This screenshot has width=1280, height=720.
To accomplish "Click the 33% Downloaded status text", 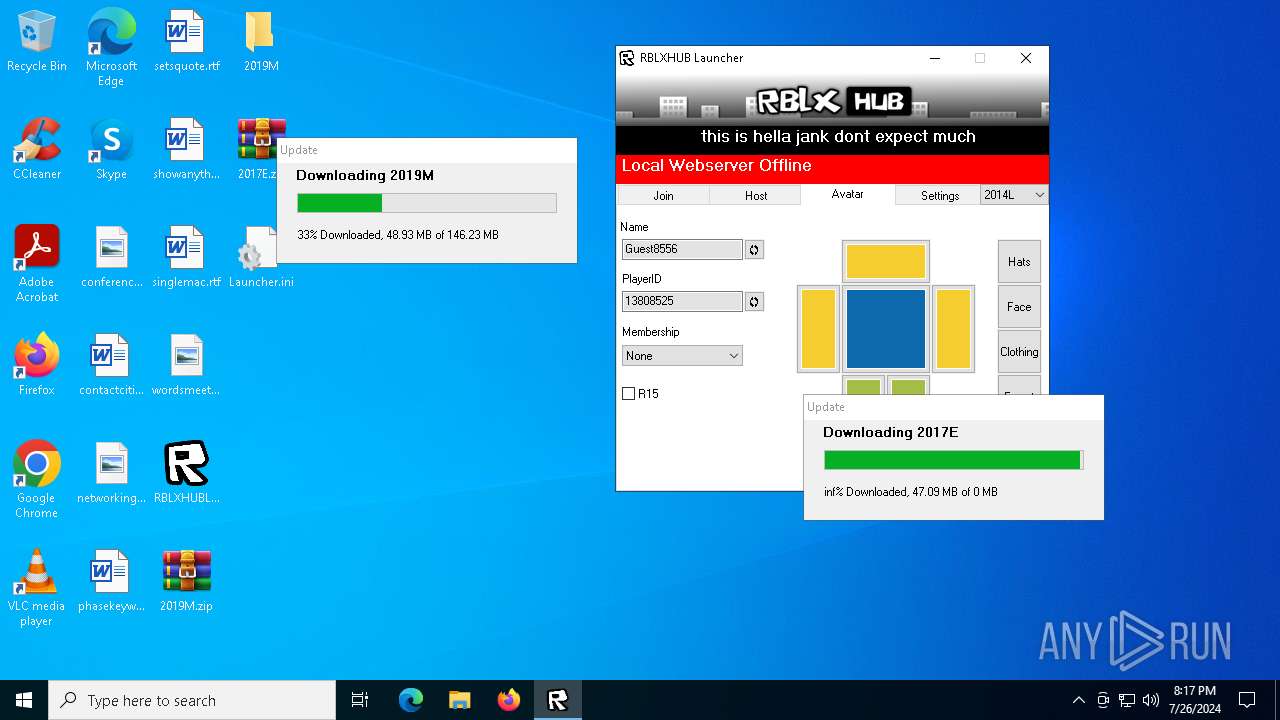I will click(x=398, y=235).
